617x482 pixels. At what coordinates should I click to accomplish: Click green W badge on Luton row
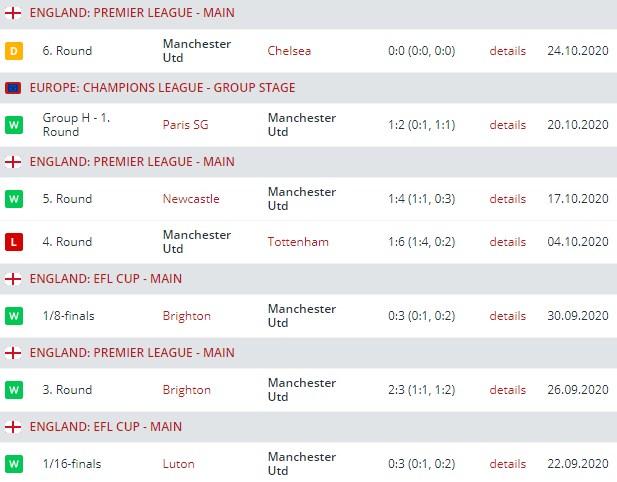click(14, 464)
